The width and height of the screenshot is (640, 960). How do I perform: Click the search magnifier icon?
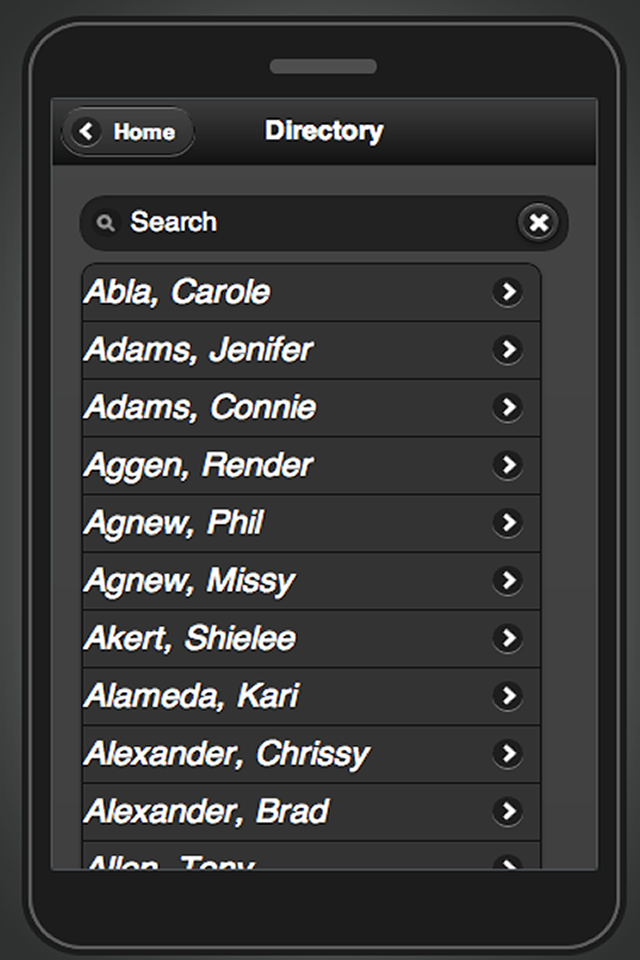106,222
